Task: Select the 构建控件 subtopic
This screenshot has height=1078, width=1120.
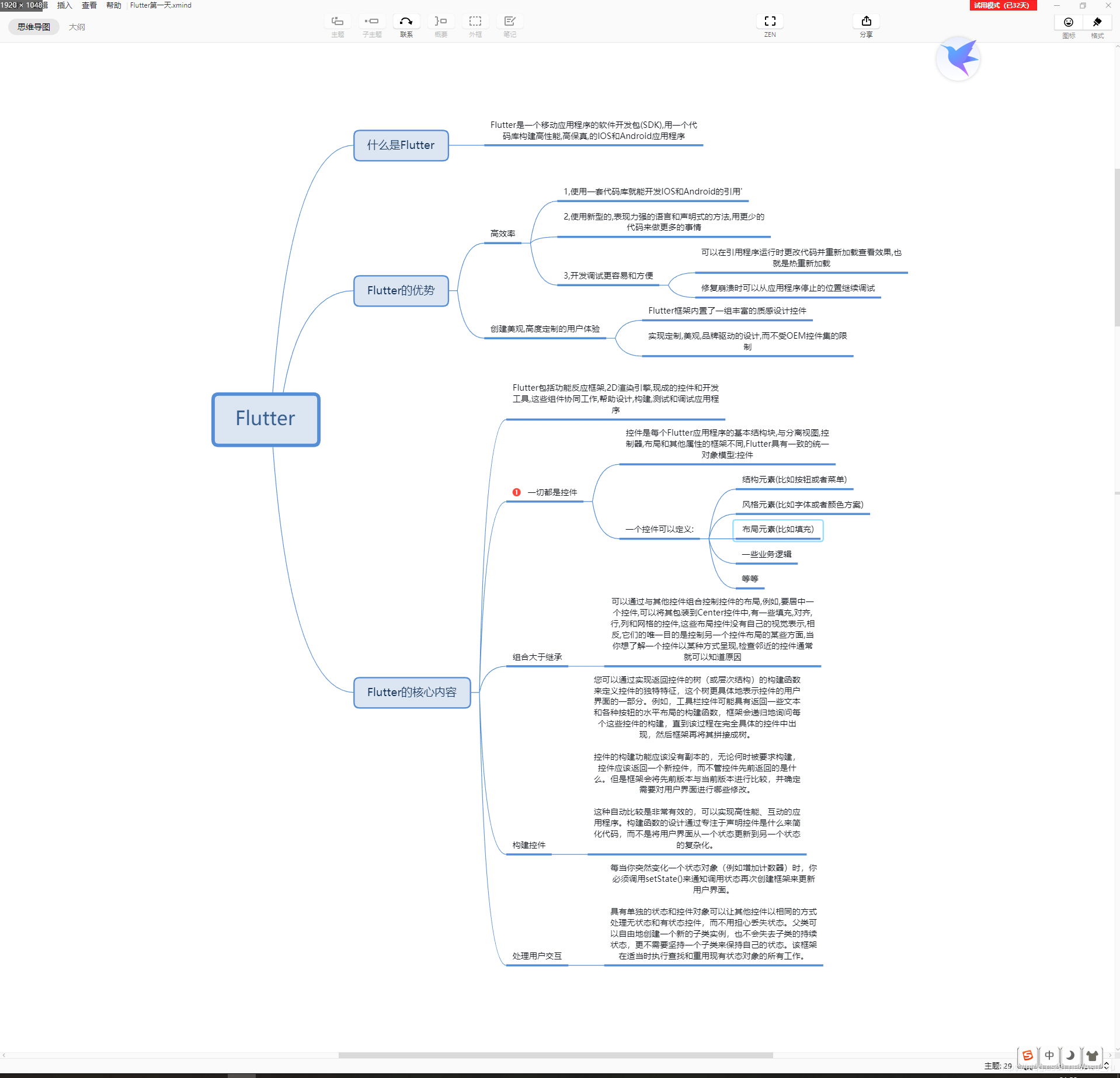Action: [x=529, y=845]
